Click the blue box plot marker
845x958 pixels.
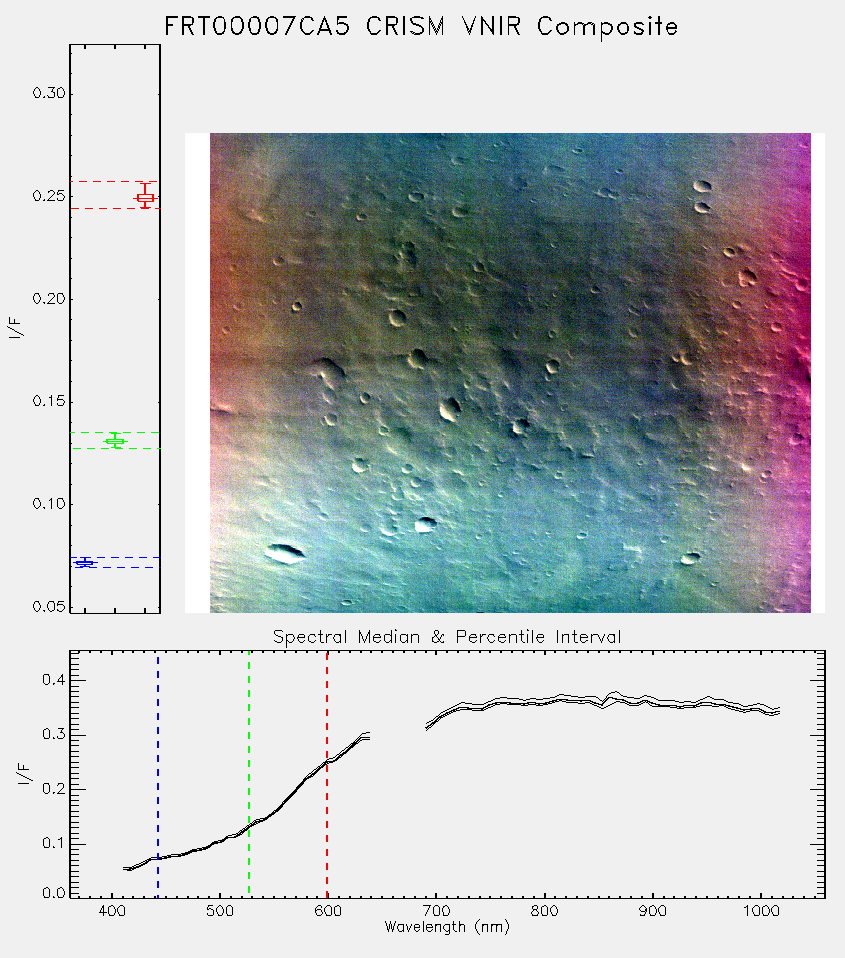click(85, 563)
